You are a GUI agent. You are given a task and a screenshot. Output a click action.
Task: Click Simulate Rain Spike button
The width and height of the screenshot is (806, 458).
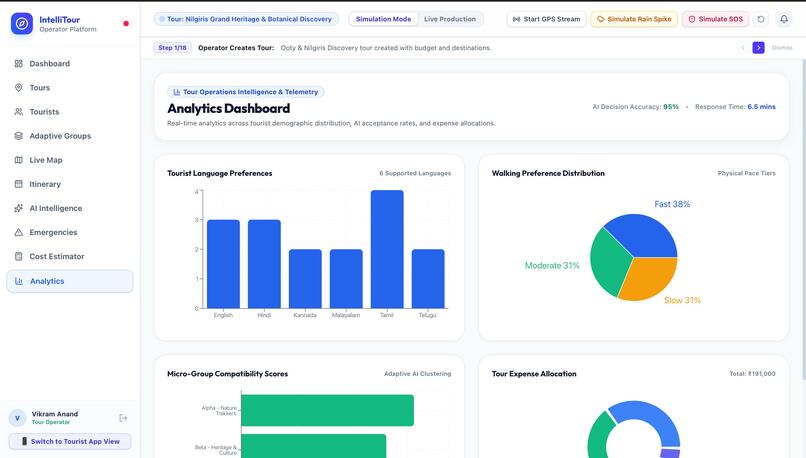coord(634,19)
